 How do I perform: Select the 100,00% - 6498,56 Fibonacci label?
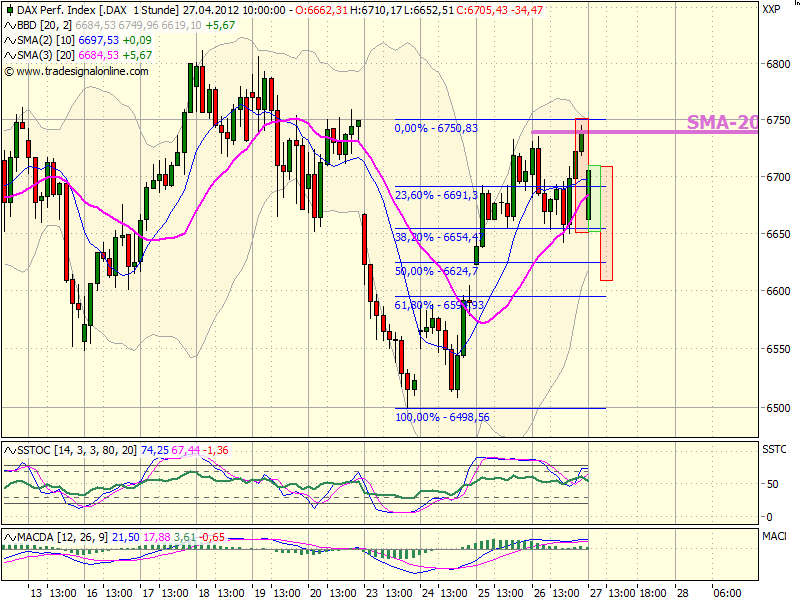pyautogui.click(x=442, y=417)
